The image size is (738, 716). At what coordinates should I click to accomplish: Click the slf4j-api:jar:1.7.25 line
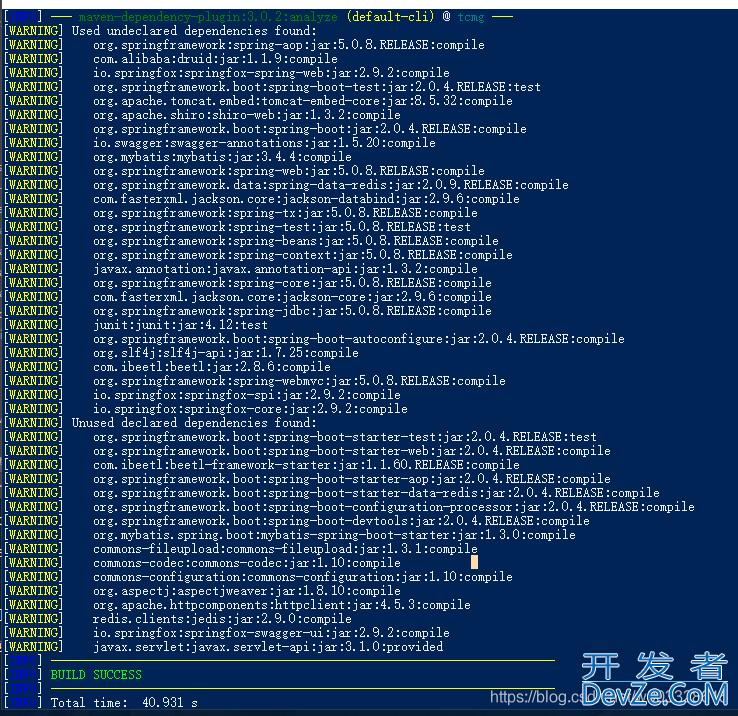226,353
